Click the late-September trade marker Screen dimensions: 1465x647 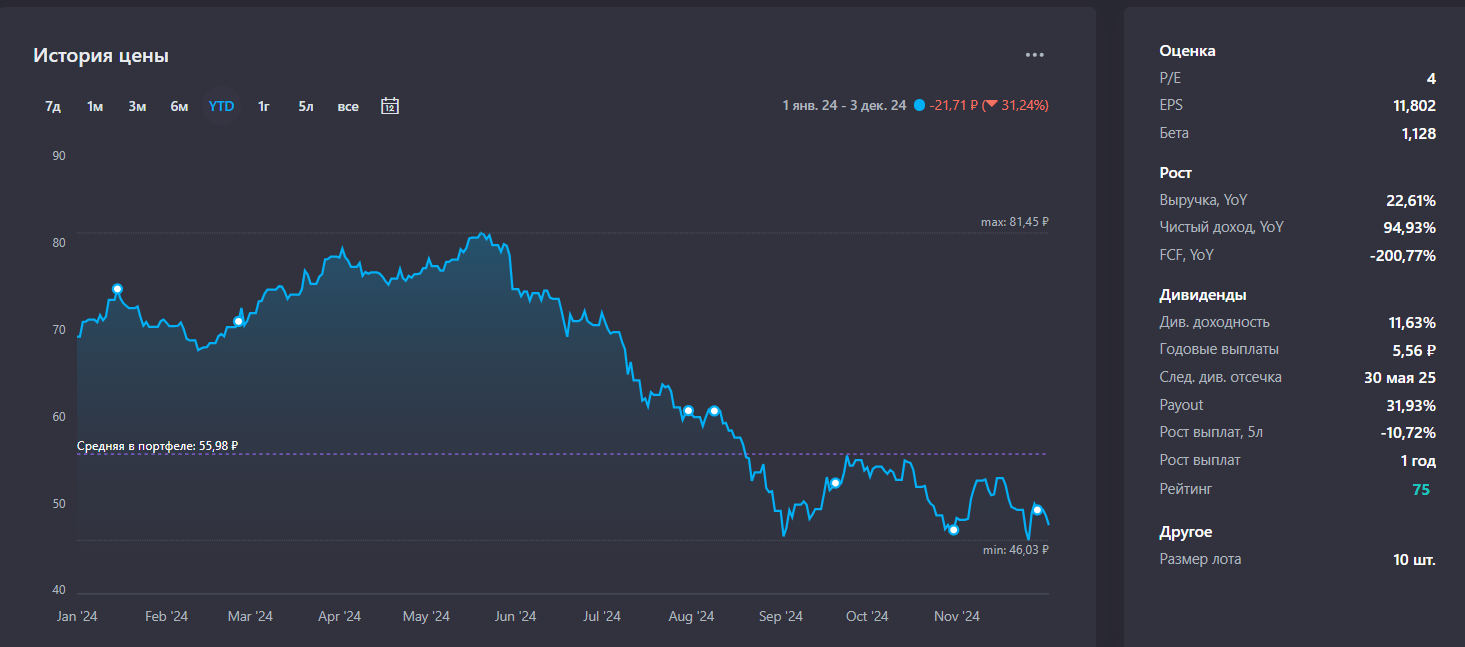tap(835, 483)
